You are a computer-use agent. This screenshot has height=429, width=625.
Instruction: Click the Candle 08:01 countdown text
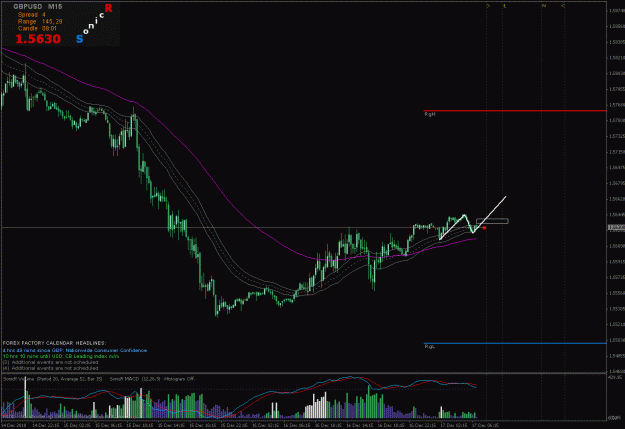(x=37, y=28)
